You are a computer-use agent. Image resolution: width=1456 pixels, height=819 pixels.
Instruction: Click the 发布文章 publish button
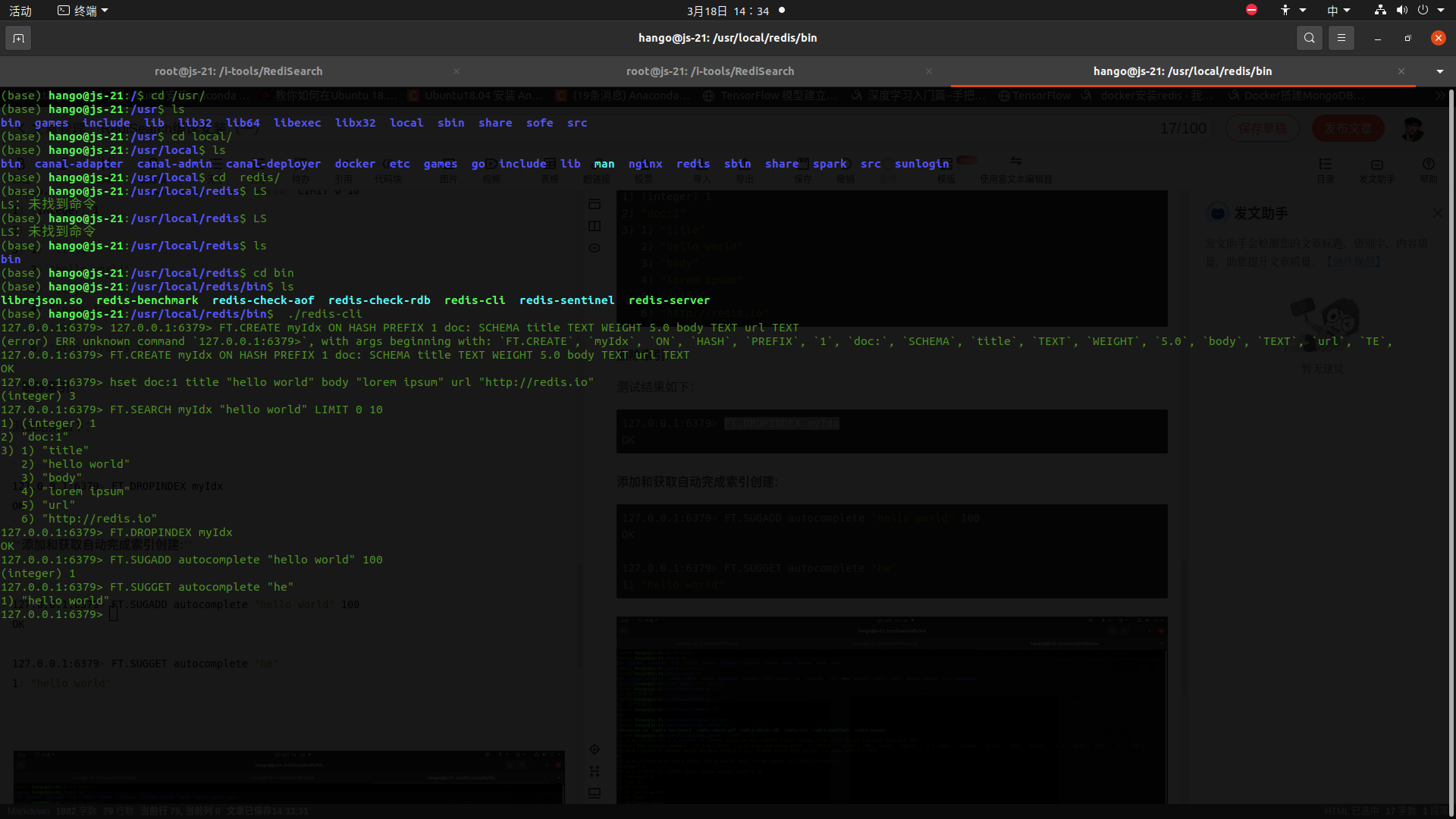(1347, 128)
